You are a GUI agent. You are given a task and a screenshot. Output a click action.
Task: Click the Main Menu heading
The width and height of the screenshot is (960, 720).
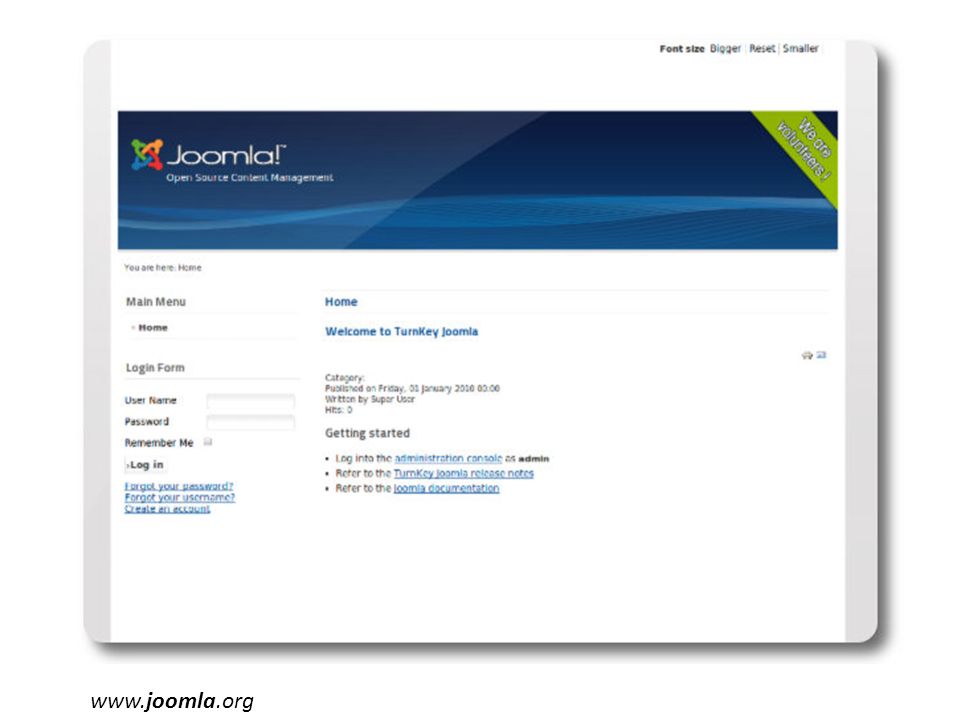coord(156,302)
